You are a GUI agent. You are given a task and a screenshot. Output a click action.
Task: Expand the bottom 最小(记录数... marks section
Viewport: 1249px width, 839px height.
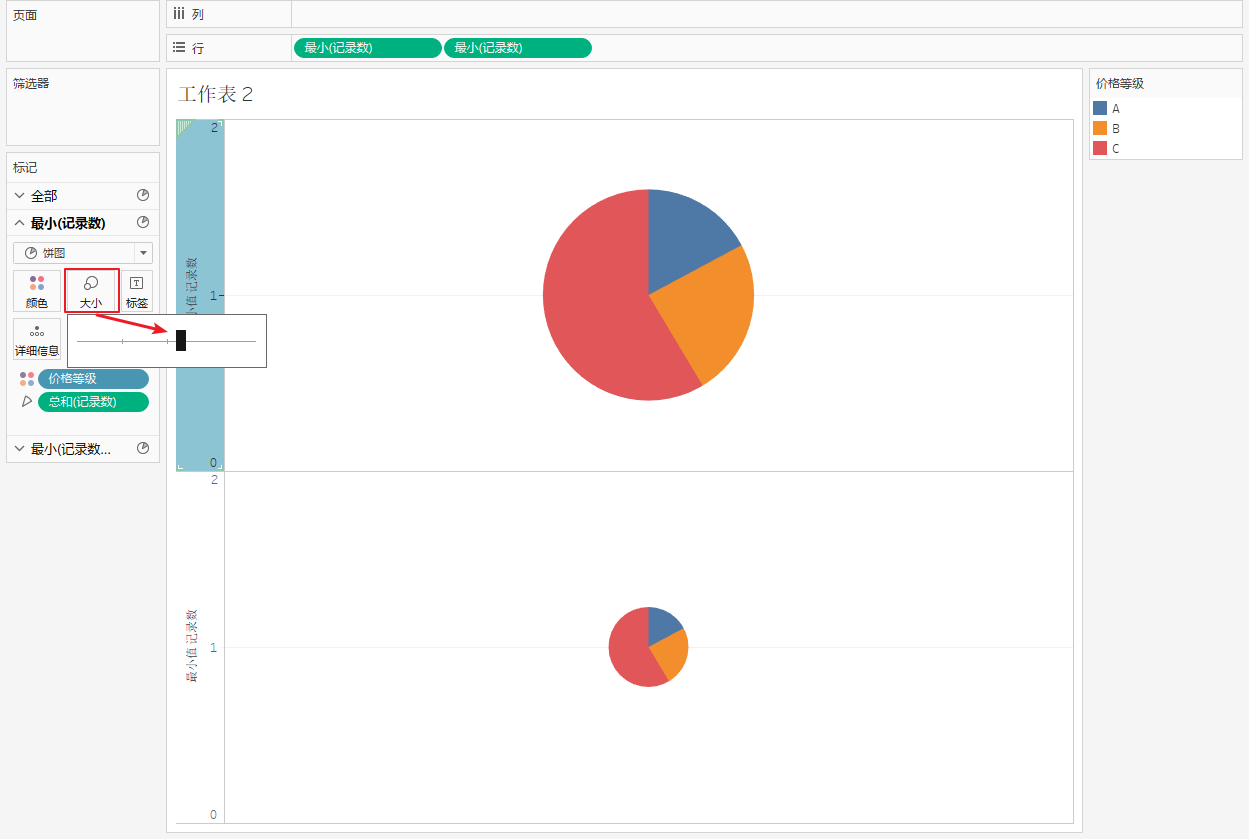(19, 449)
